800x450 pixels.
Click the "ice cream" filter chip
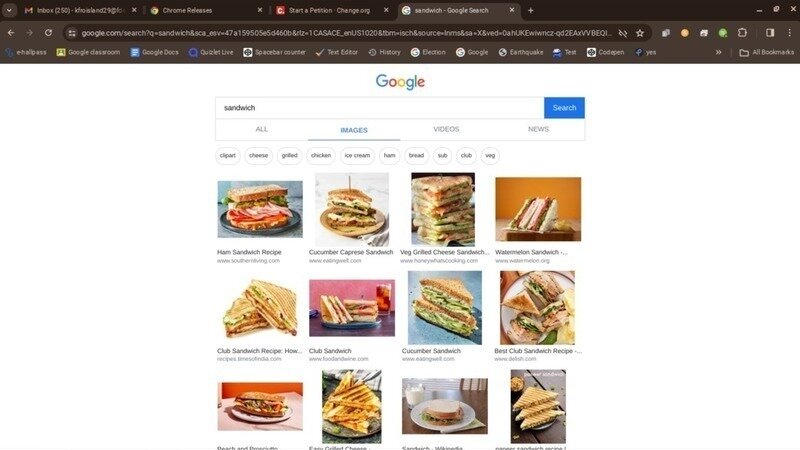pos(357,155)
